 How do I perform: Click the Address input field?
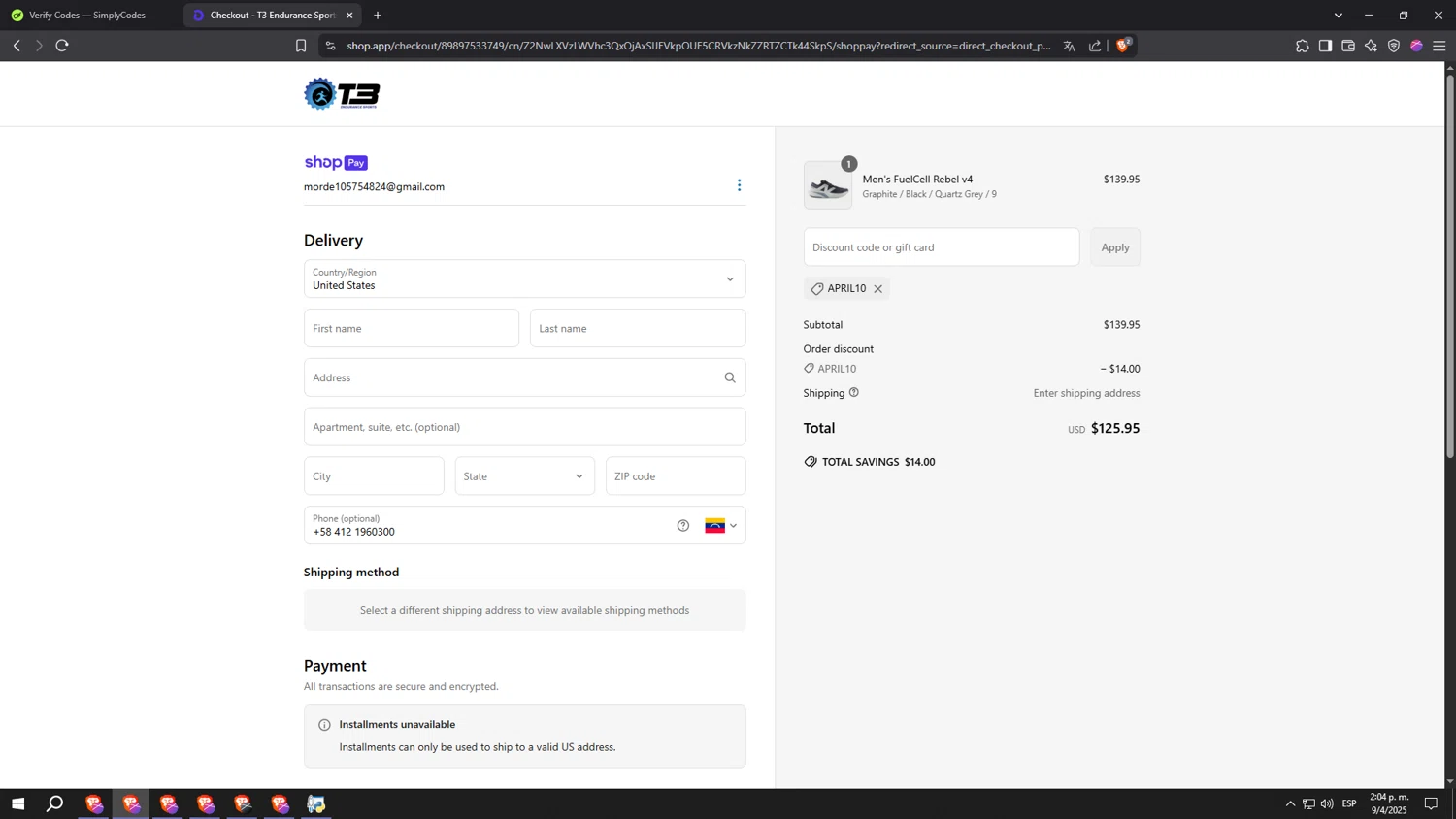(x=525, y=377)
